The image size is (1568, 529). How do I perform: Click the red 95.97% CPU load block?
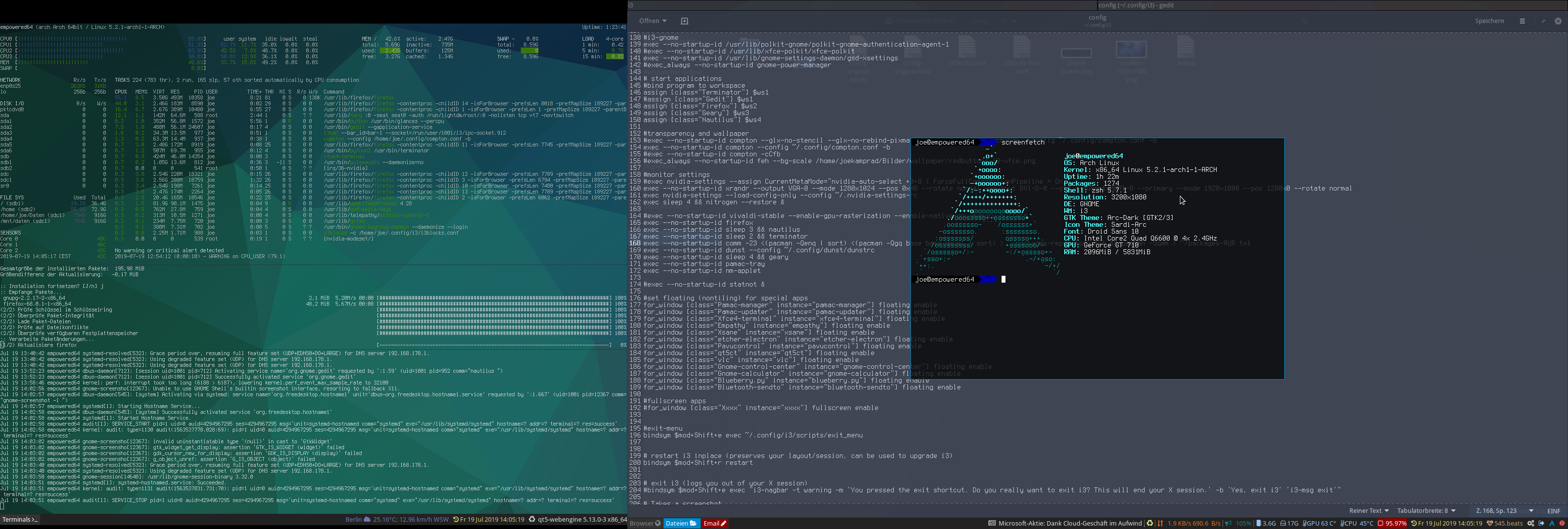point(1393,524)
